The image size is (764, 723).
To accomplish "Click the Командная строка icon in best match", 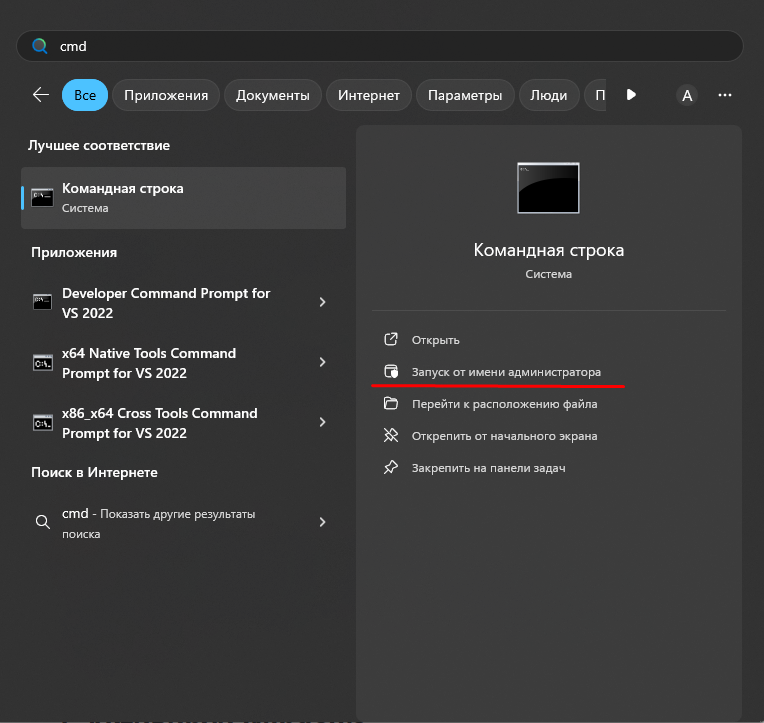I will [x=42, y=198].
